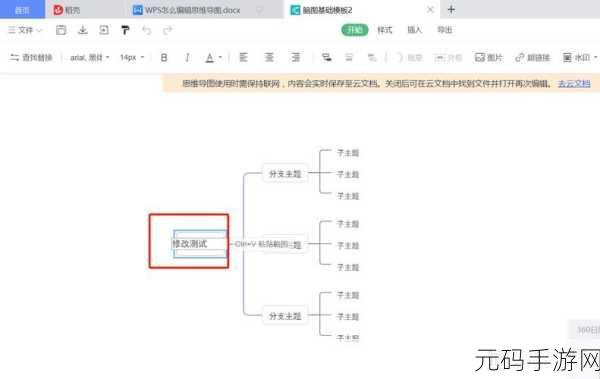Image resolution: width=600 pixels, height=379 pixels.
Task: Select the bottom 分支主题 branch node
Action: pyautogui.click(x=285, y=316)
